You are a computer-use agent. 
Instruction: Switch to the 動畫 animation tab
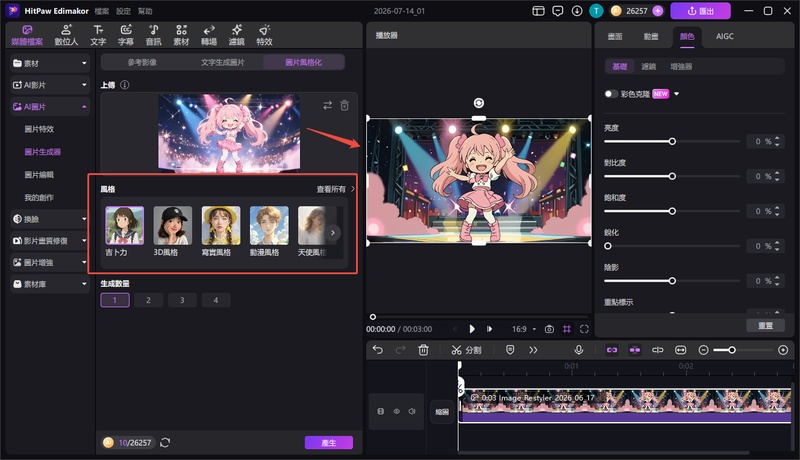click(x=651, y=36)
